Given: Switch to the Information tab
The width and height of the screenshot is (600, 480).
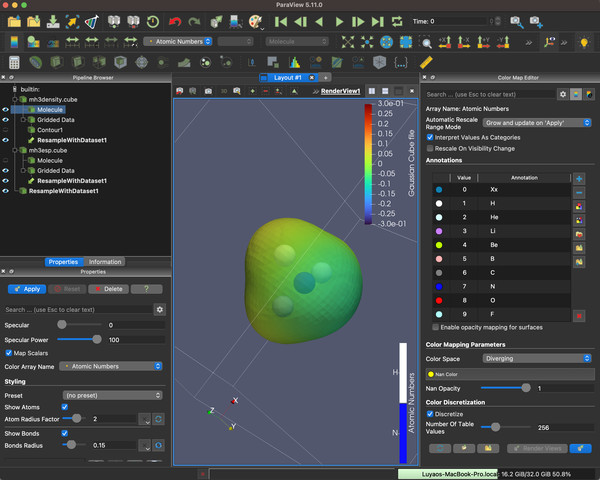Looking at the screenshot, I should tap(105, 262).
